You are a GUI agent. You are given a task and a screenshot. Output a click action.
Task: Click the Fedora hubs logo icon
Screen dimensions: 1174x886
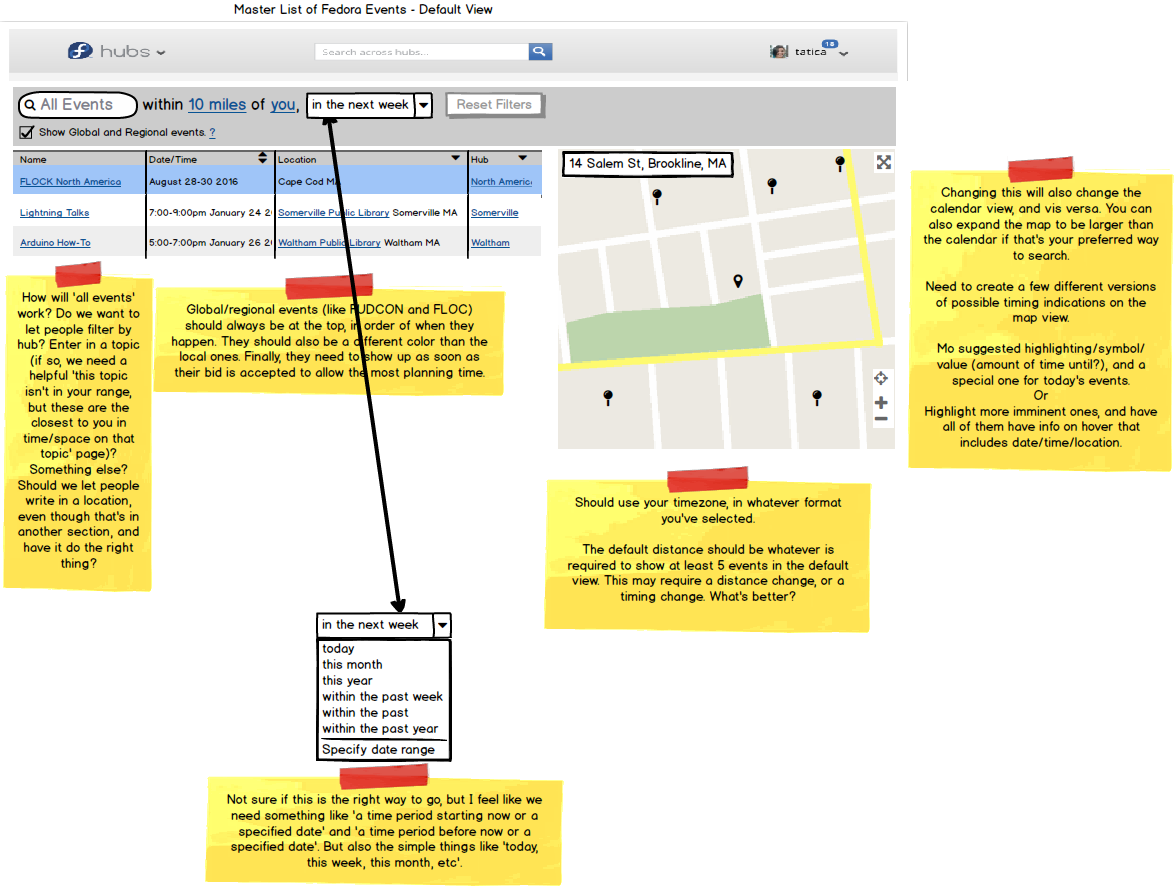pos(80,51)
